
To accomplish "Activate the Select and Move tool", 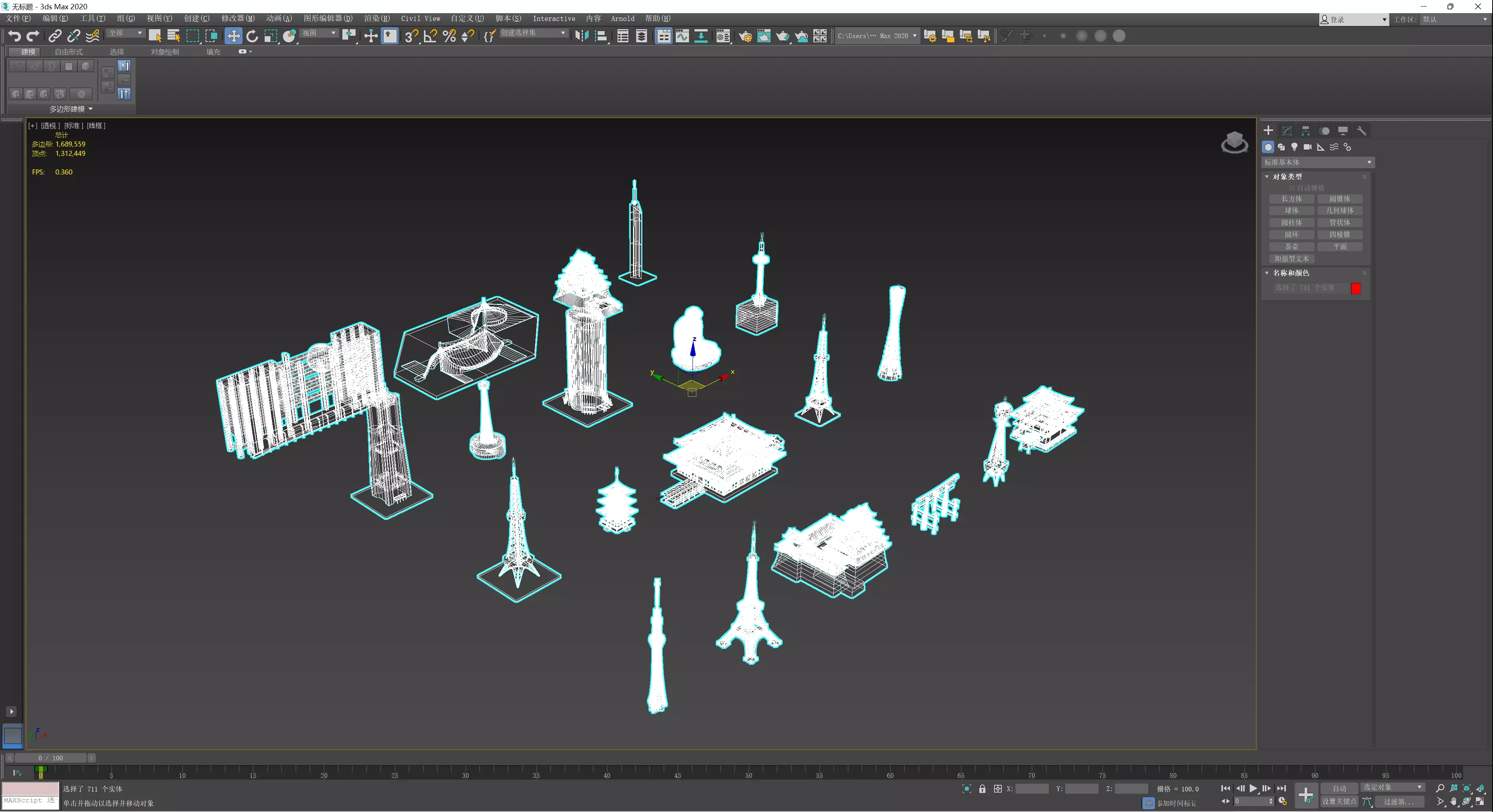I will click(233, 36).
